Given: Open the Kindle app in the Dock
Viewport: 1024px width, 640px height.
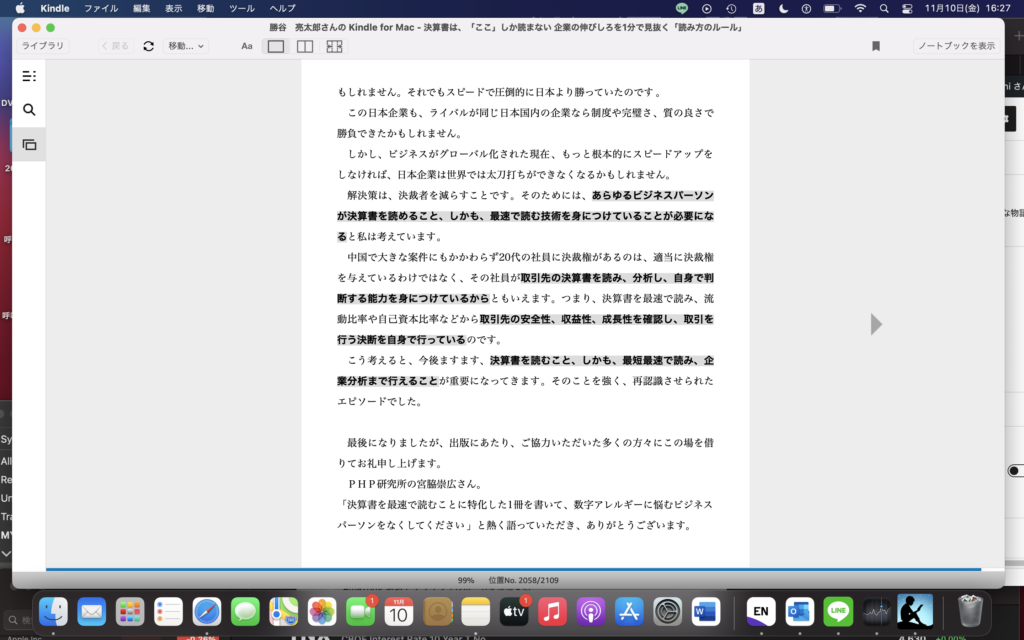Looking at the screenshot, I should [914, 611].
